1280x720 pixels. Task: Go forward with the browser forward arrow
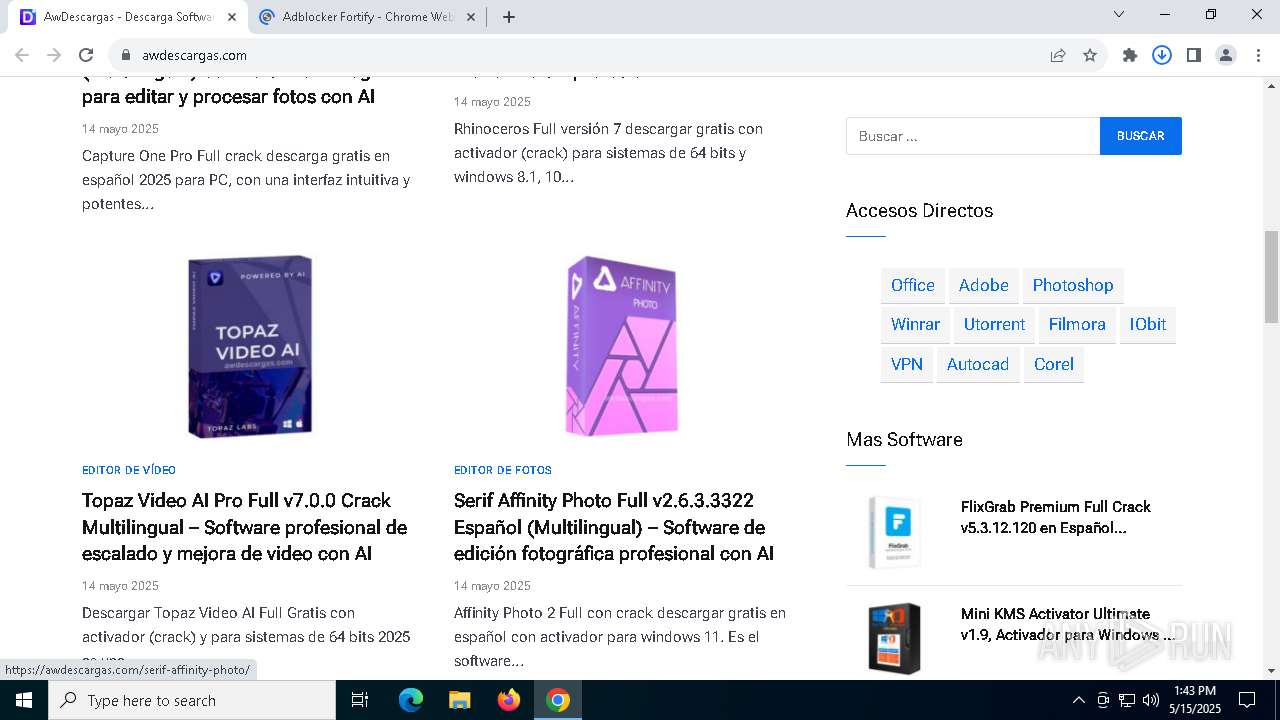point(54,55)
